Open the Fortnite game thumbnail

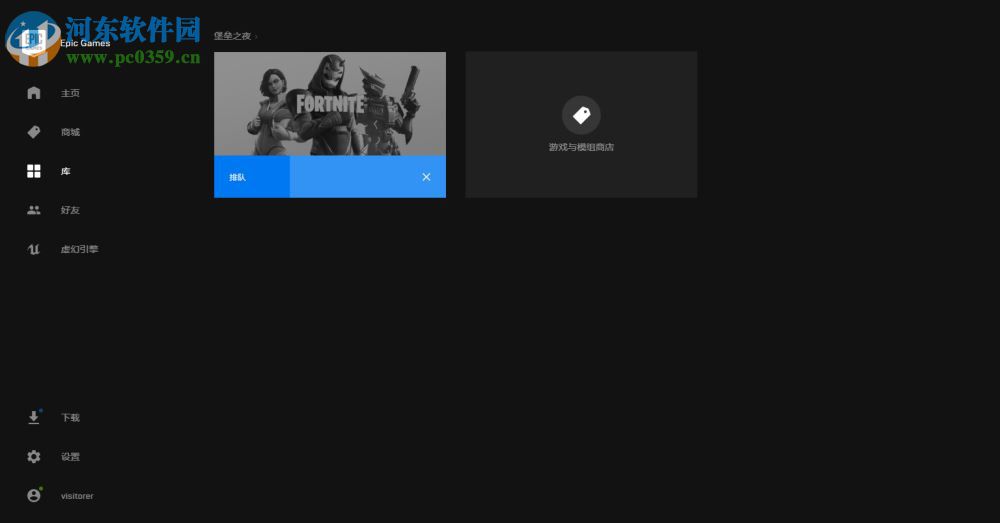click(330, 104)
